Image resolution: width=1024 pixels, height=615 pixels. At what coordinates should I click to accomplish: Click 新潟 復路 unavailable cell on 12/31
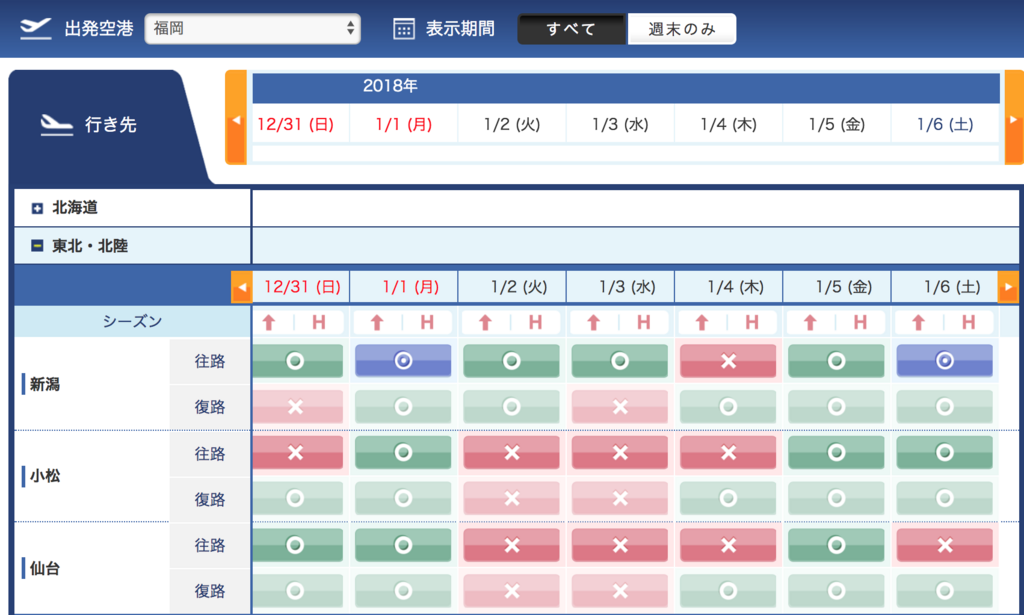[298, 407]
